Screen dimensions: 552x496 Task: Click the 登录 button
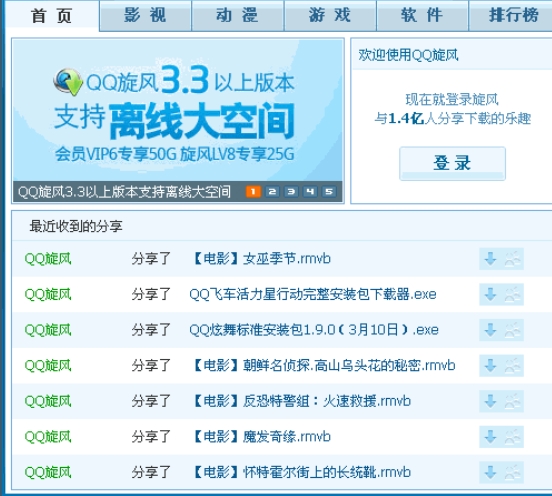click(x=452, y=164)
